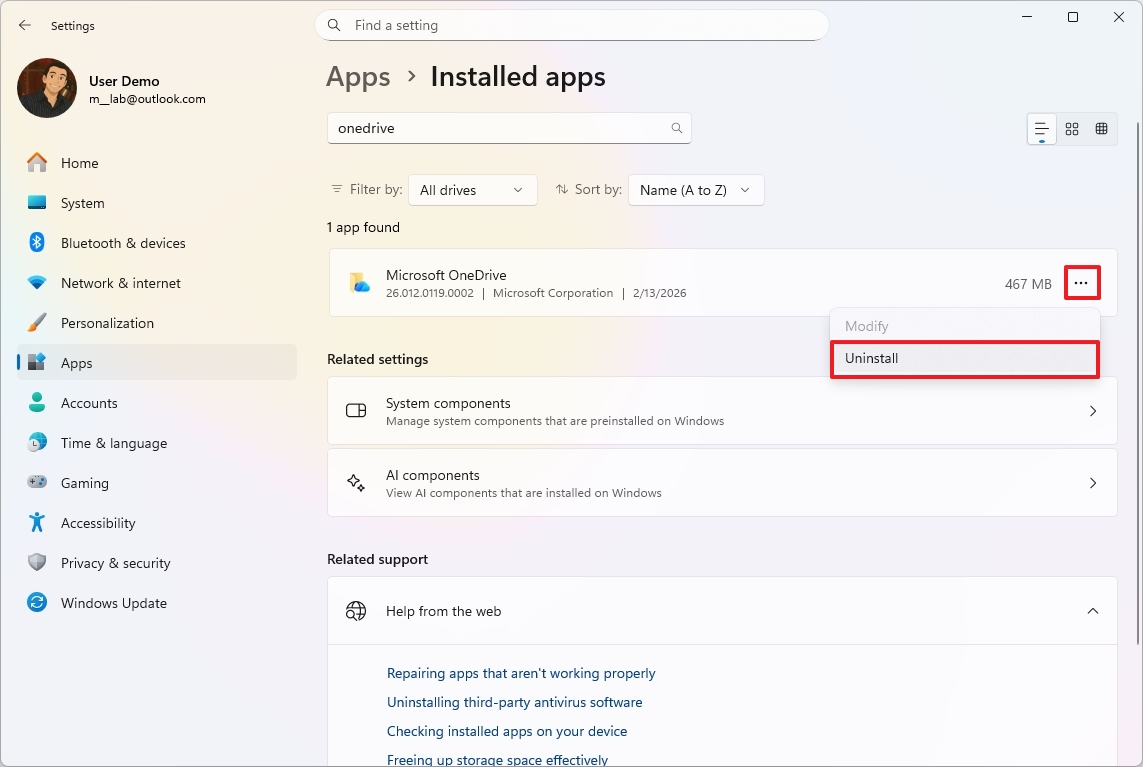Image resolution: width=1143 pixels, height=767 pixels.
Task: Switch to list view of installed apps
Action: tap(1040, 128)
